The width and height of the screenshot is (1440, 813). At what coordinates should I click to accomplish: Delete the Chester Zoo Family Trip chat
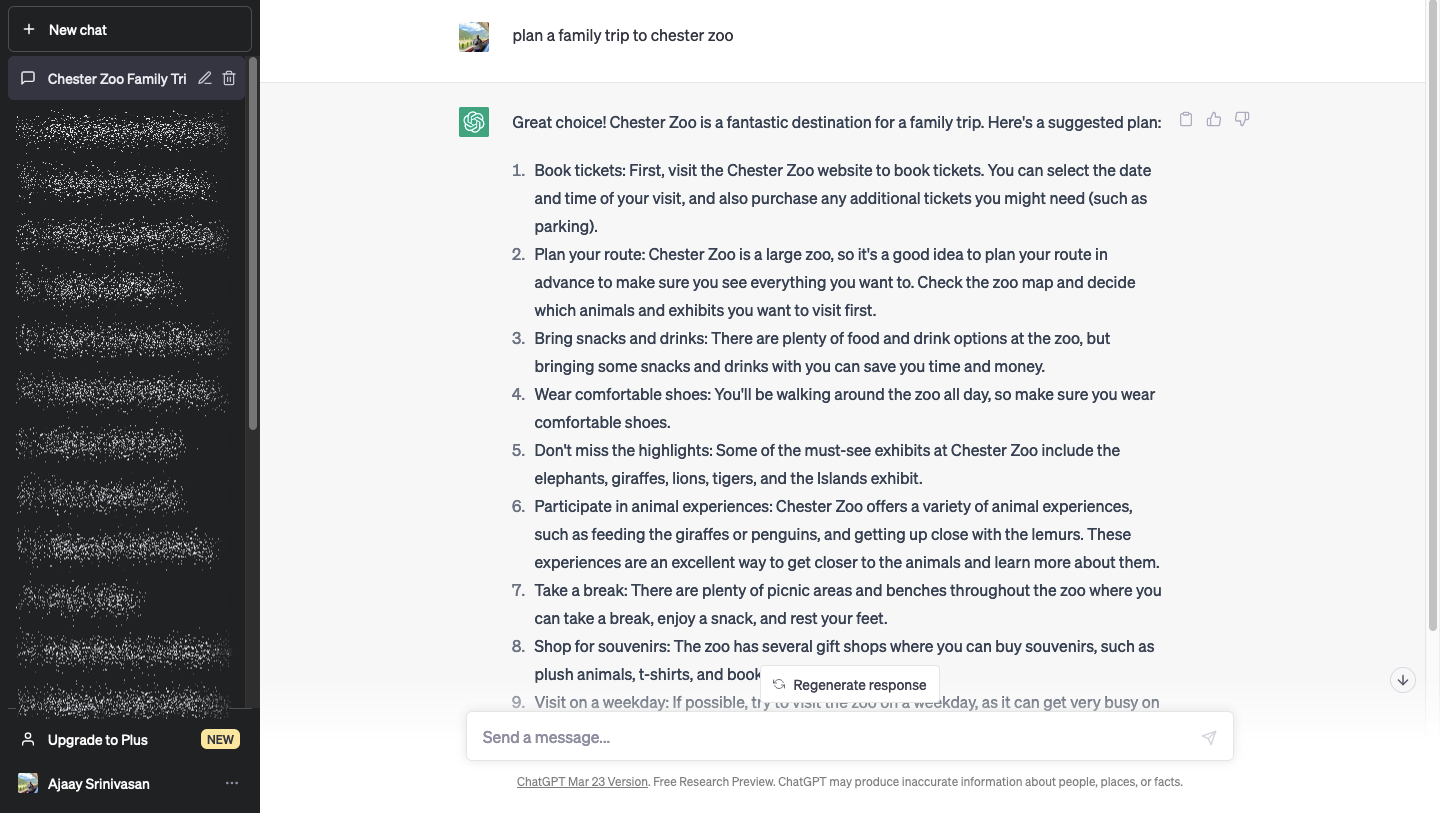[229, 78]
